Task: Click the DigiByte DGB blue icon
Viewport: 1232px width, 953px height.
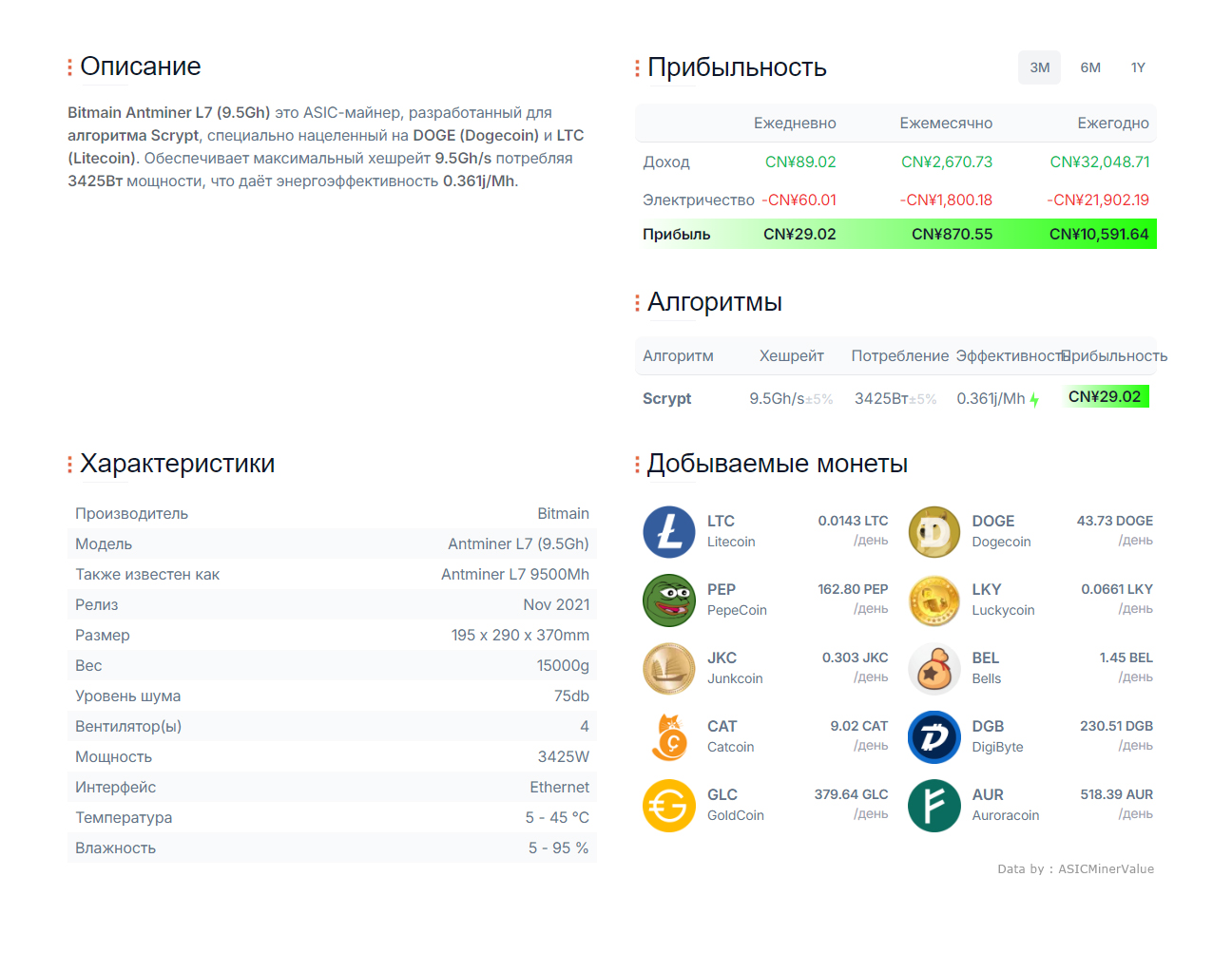Action: click(x=934, y=737)
